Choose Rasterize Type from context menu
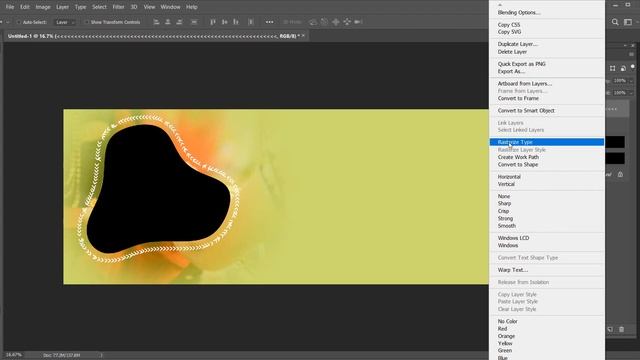Viewport: 640px width, 360px height. (x=547, y=142)
